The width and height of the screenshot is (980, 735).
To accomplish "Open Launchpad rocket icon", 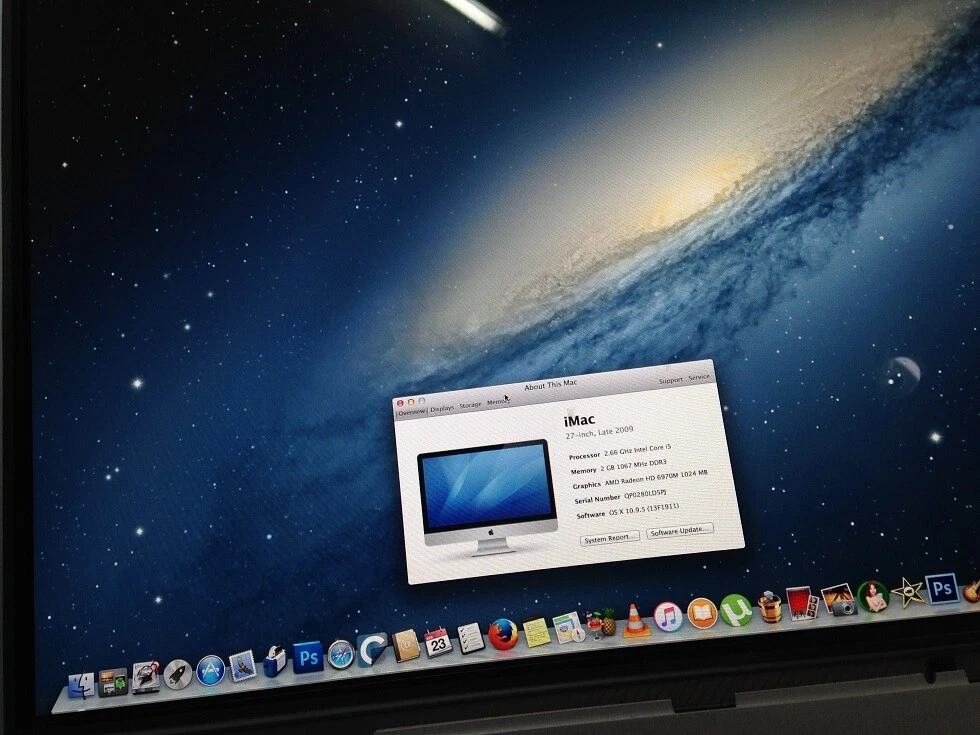I will tap(178, 674).
